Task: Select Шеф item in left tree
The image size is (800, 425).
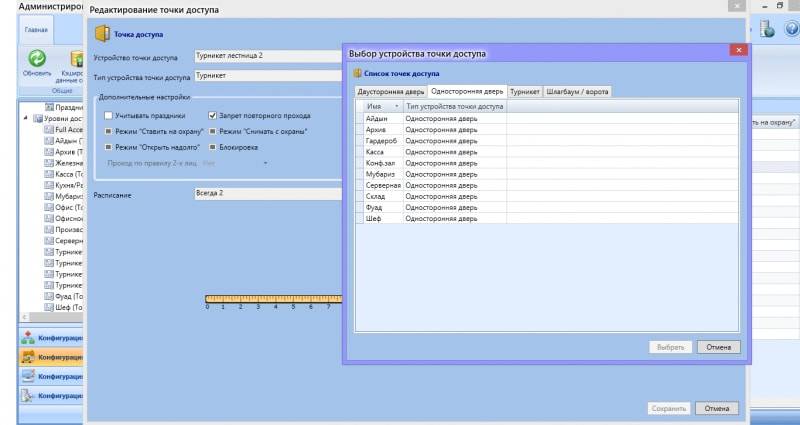Action: pos(69,308)
